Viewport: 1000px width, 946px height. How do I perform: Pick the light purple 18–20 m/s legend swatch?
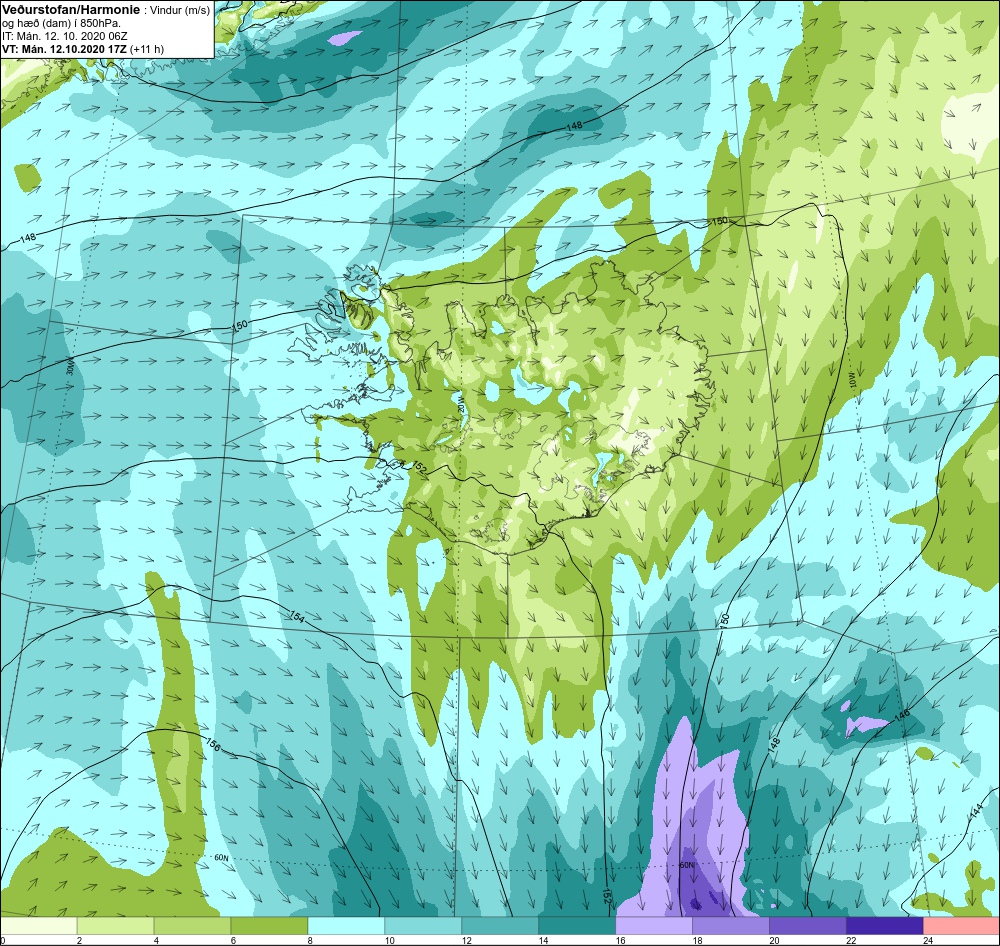coord(731,926)
